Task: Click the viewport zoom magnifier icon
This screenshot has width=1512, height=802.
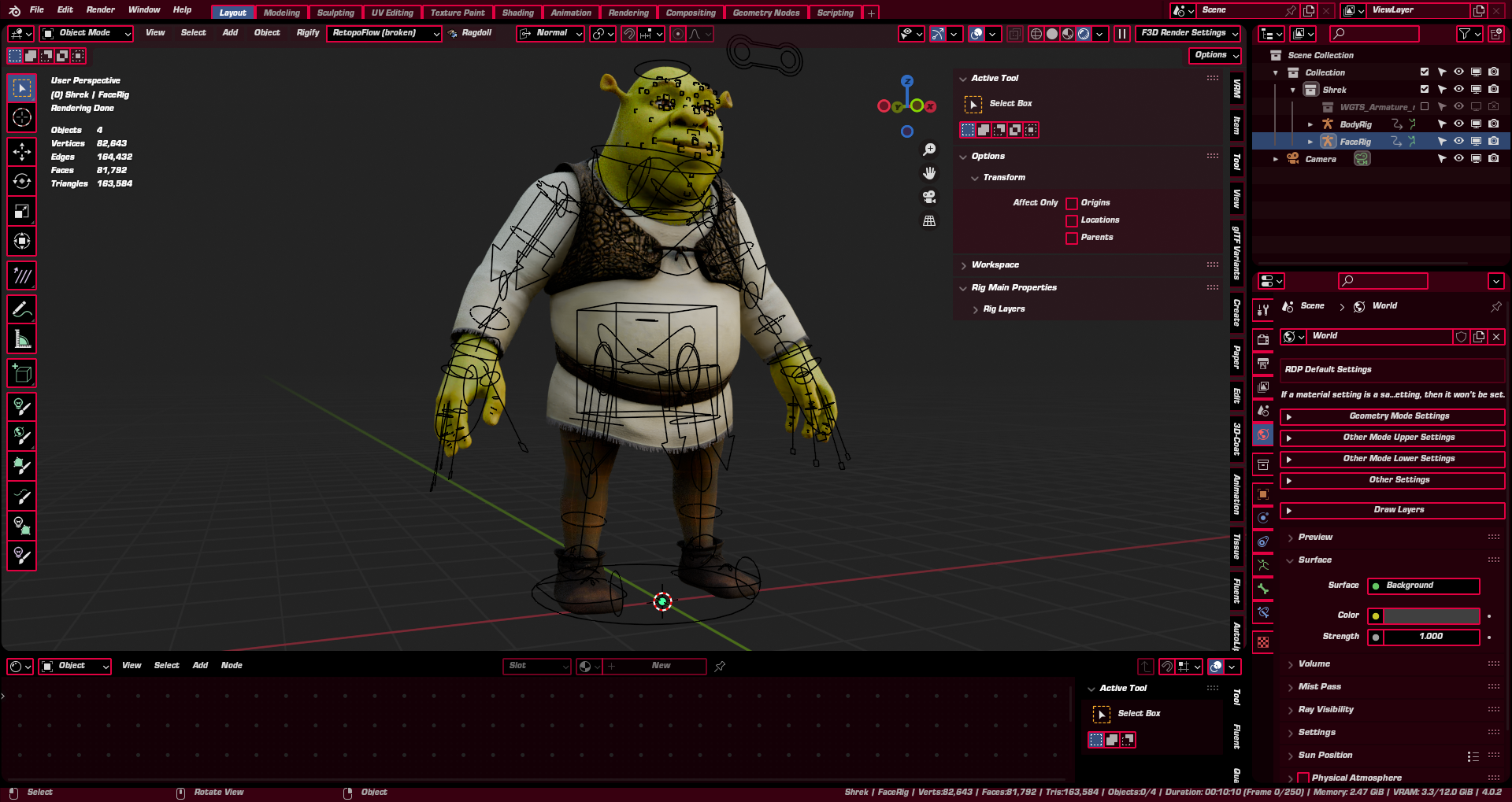Action: pyautogui.click(x=929, y=150)
